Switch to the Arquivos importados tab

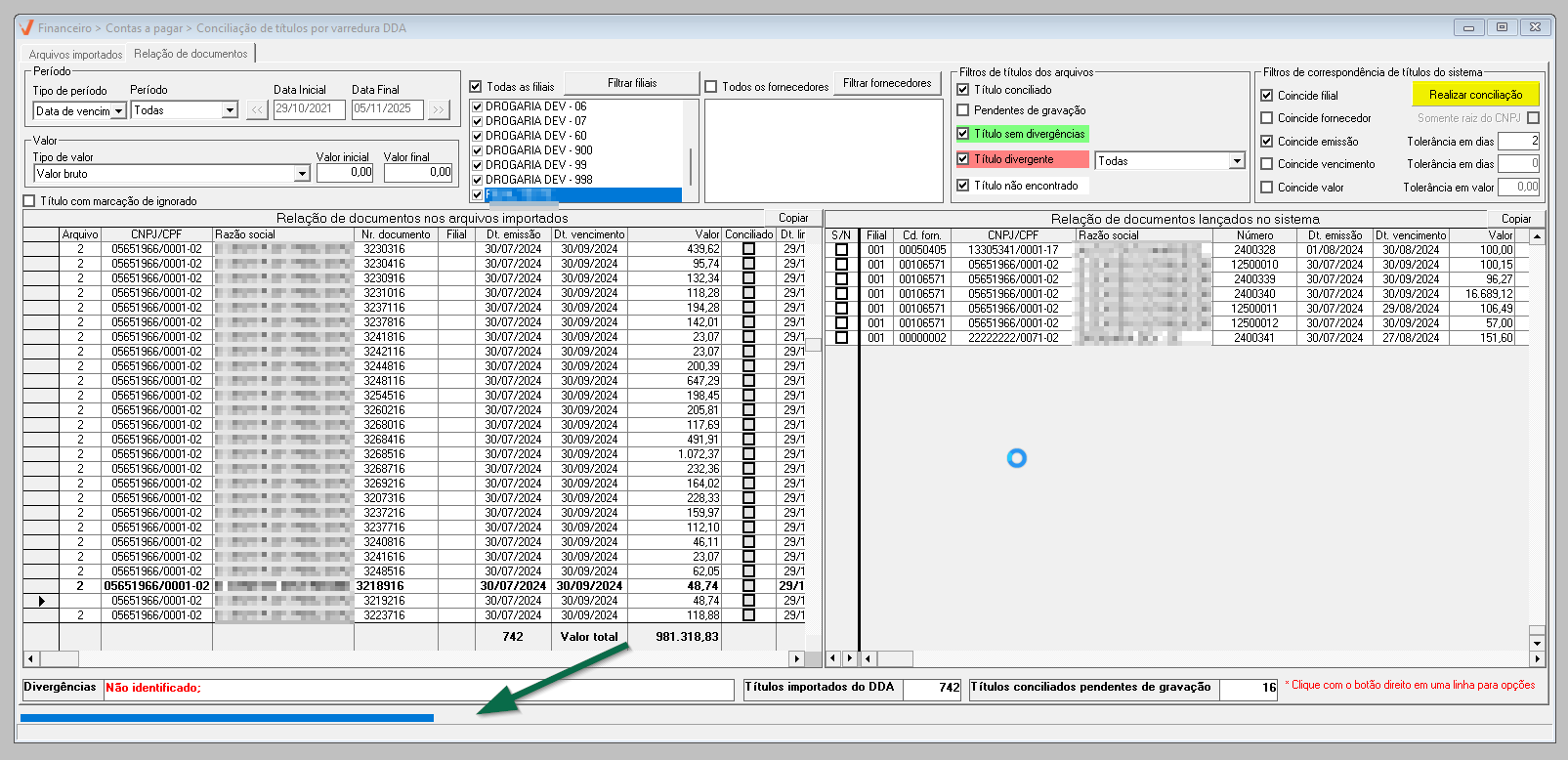click(75, 55)
